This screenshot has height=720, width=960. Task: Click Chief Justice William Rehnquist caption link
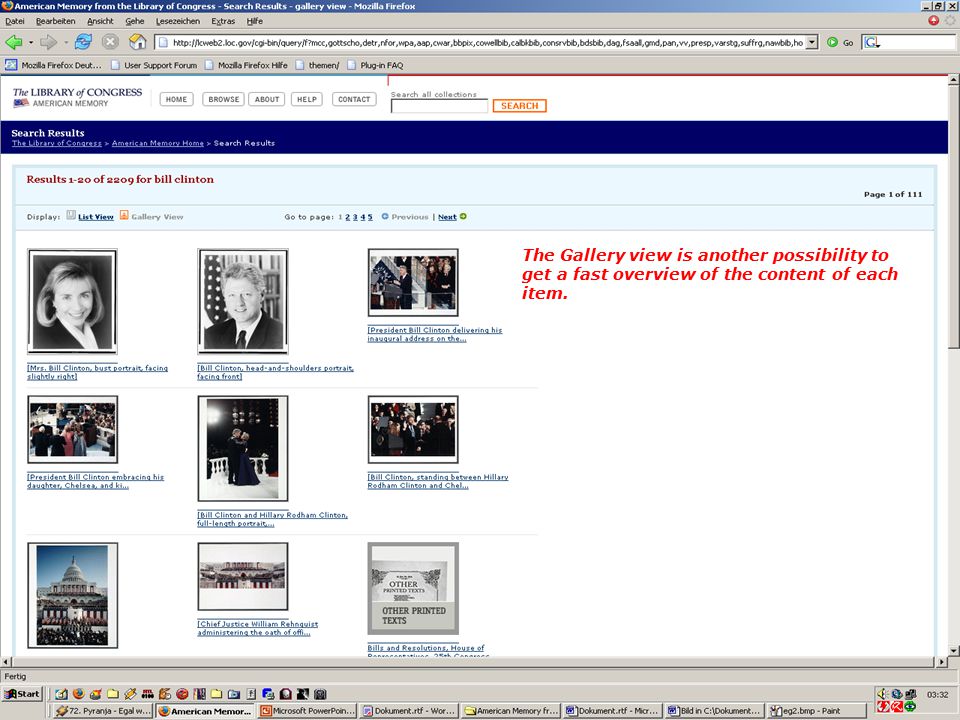click(x=257, y=628)
